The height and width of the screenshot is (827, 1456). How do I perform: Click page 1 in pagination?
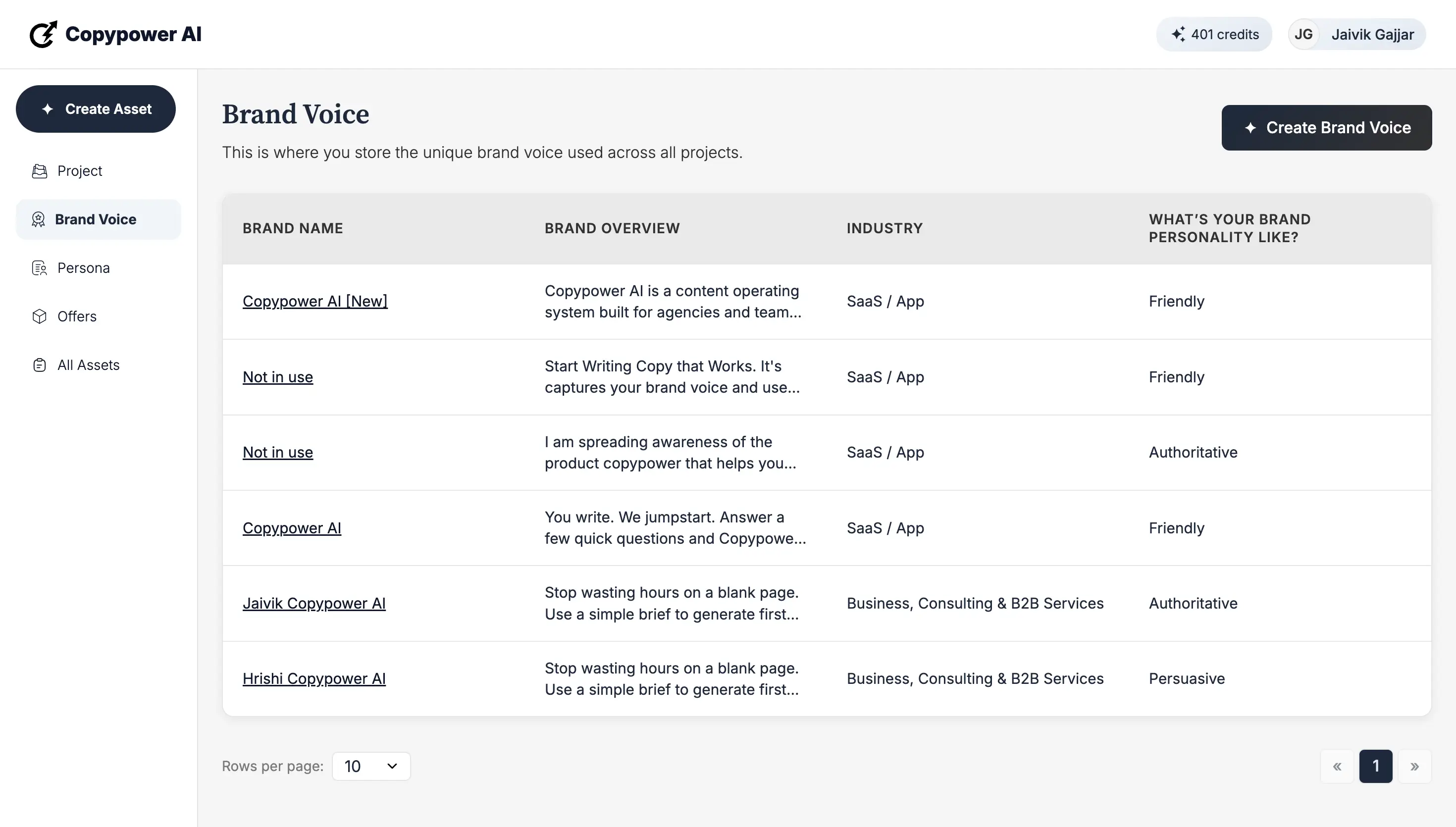point(1376,766)
